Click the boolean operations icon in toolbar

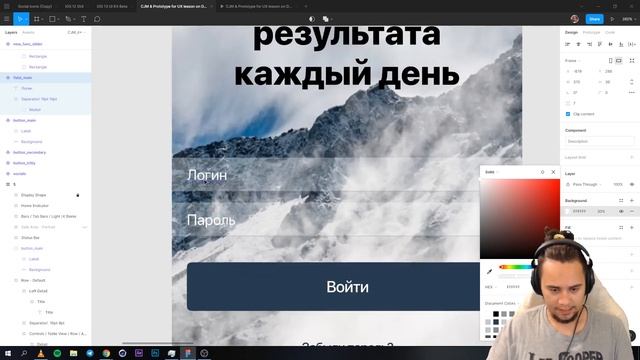coord(325,19)
